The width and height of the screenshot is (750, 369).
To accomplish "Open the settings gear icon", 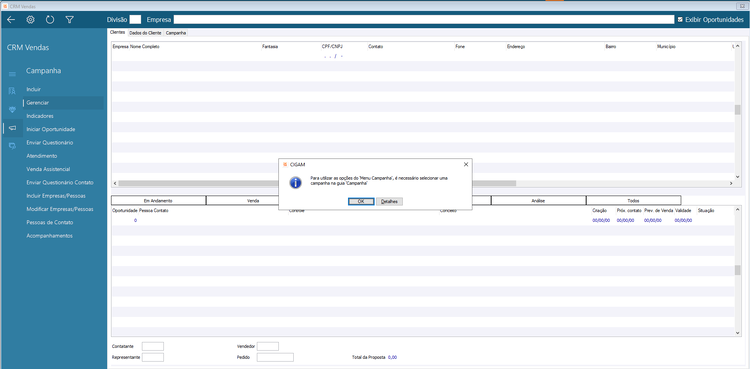I will (30, 20).
